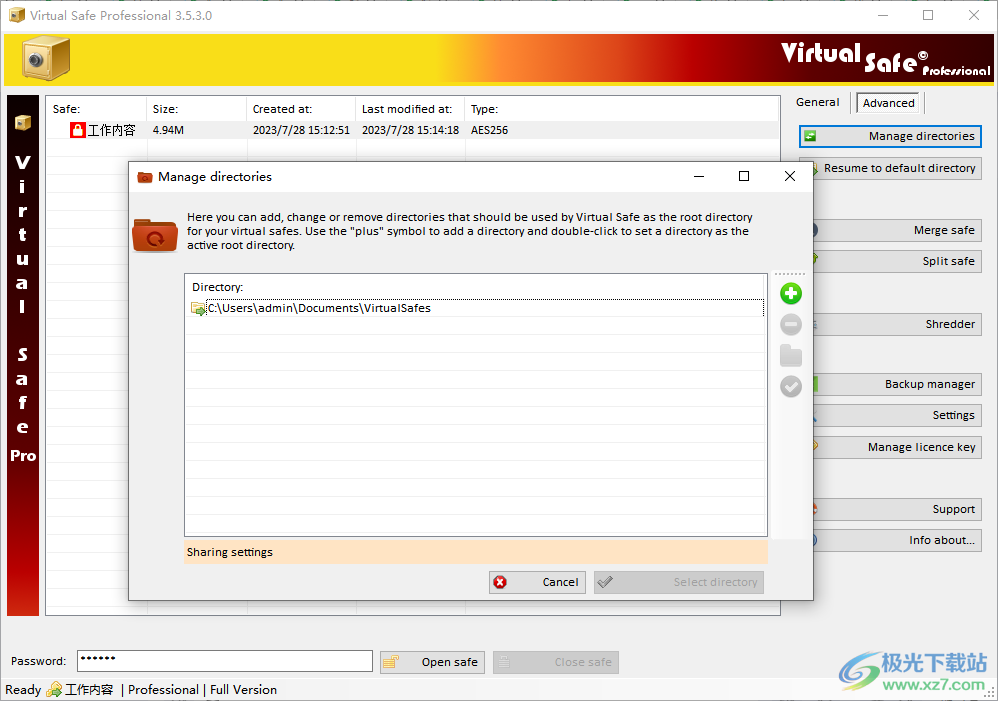The height and width of the screenshot is (701, 998).
Task: Click the Open safe button
Action: [x=432, y=662]
